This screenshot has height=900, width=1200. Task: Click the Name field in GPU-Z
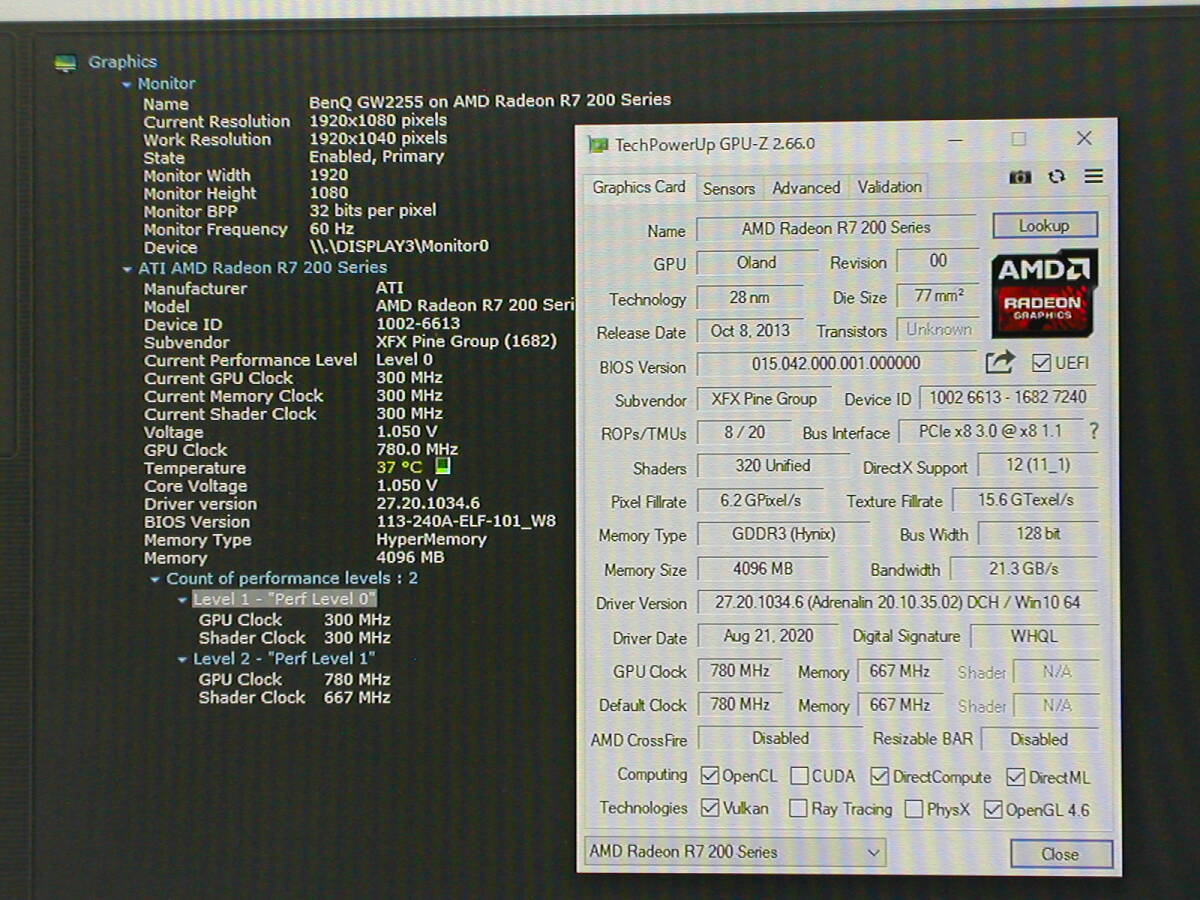836,228
